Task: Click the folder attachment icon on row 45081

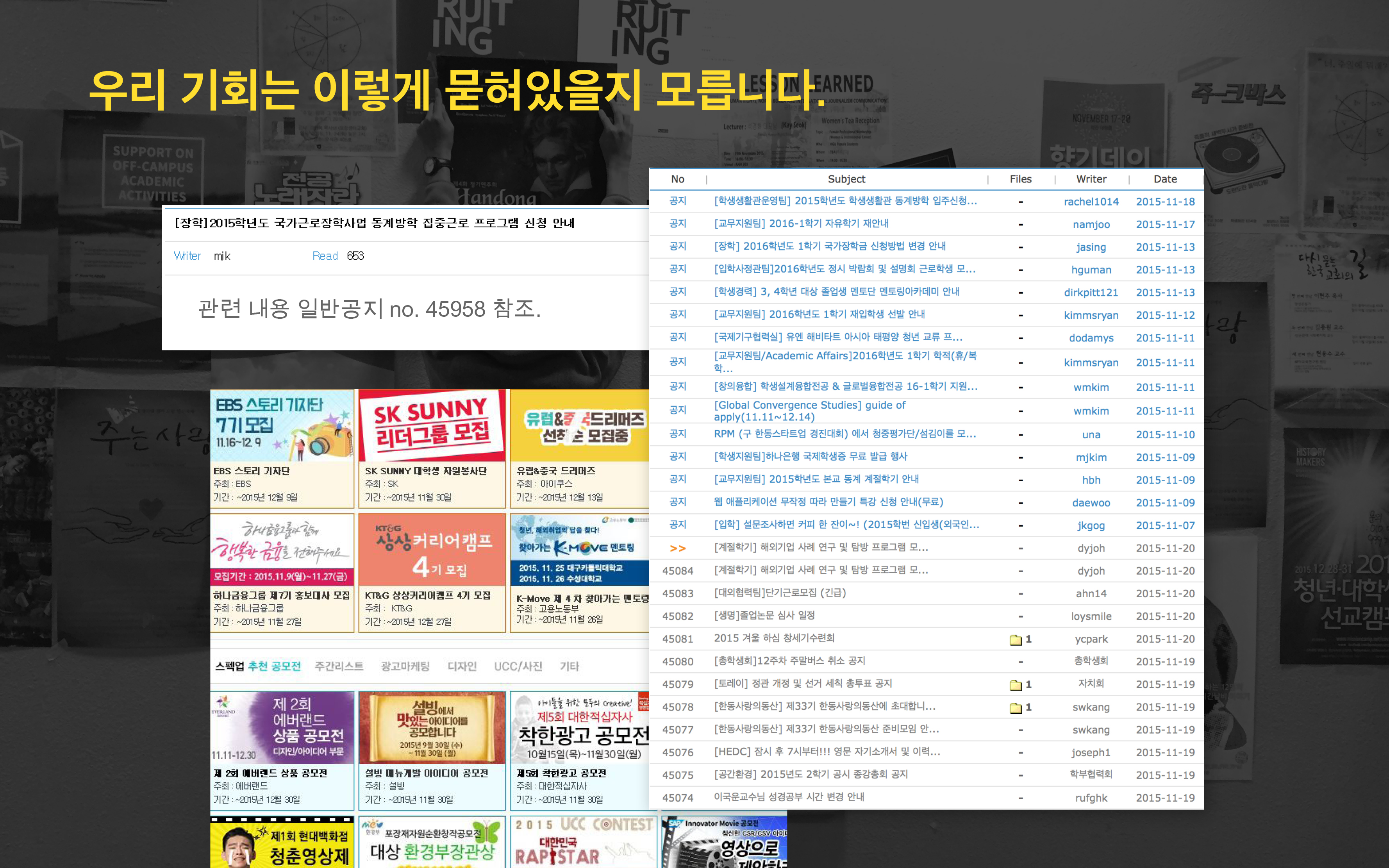Action: (1015, 639)
